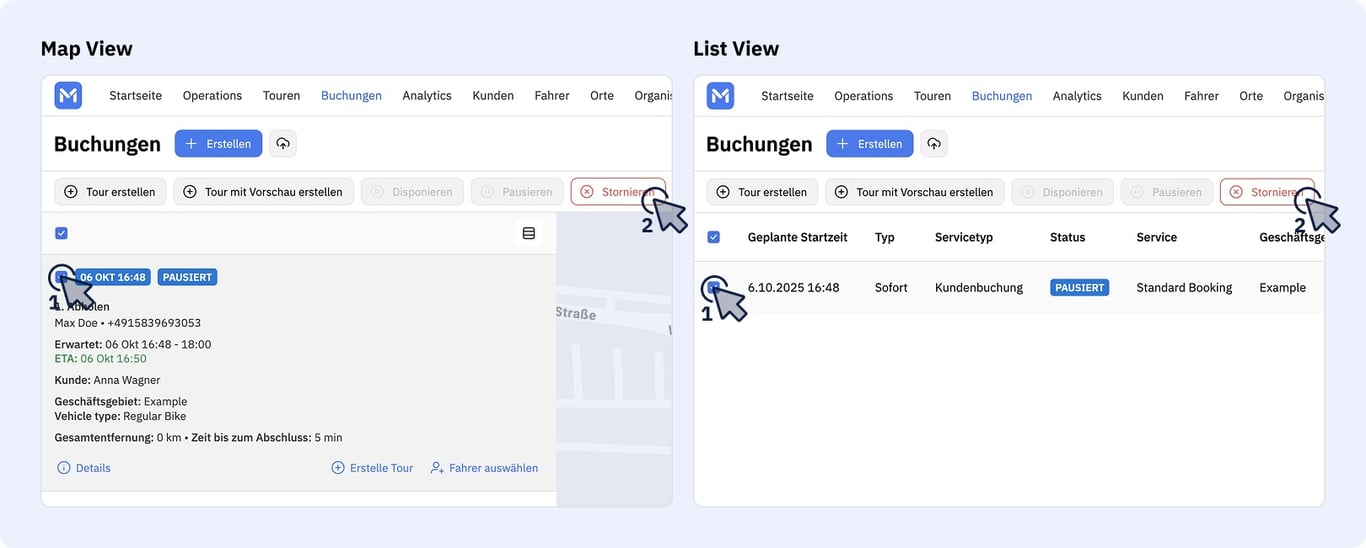Open Operations in Map View navigation
Screen dimensions: 1366x548
pos(212,96)
